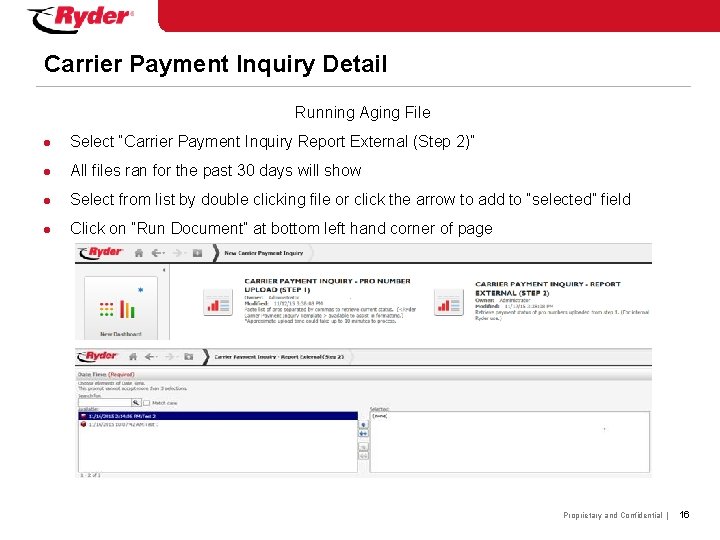Click the add-all double arrow button

click(x=363, y=433)
